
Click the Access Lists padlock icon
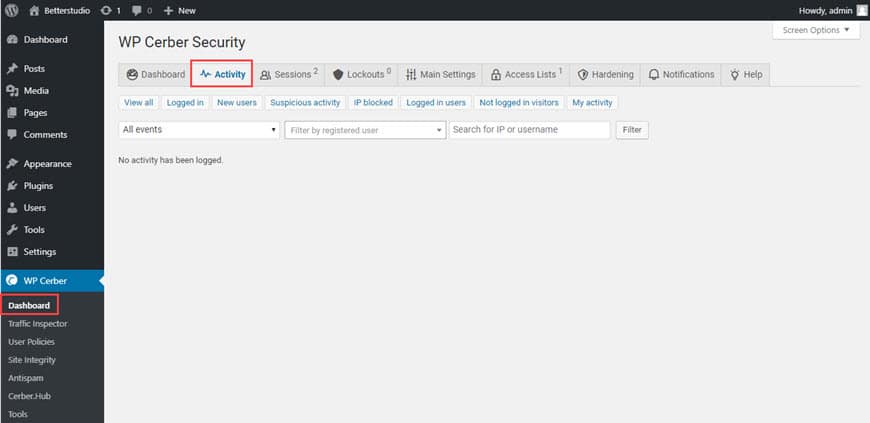(495, 74)
